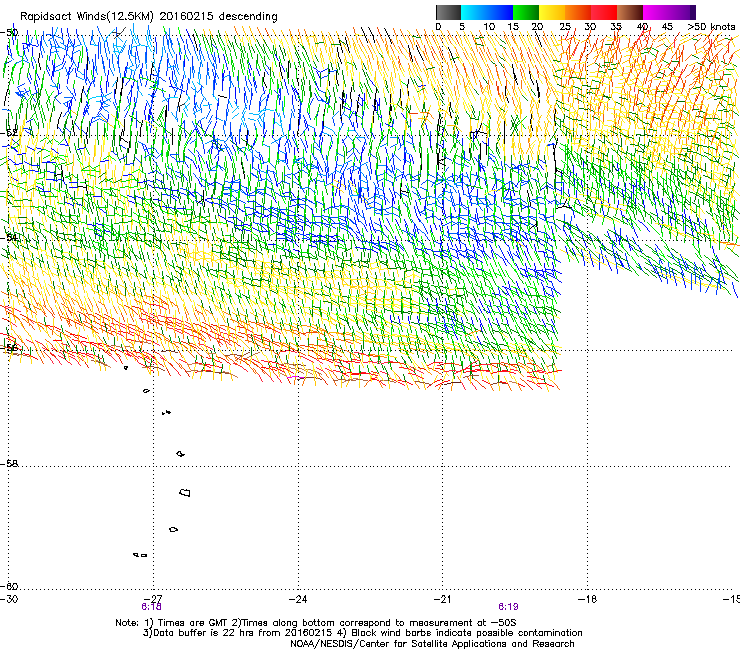
Task: Click the '-24' longitude axis label
Action: click(x=298, y=599)
